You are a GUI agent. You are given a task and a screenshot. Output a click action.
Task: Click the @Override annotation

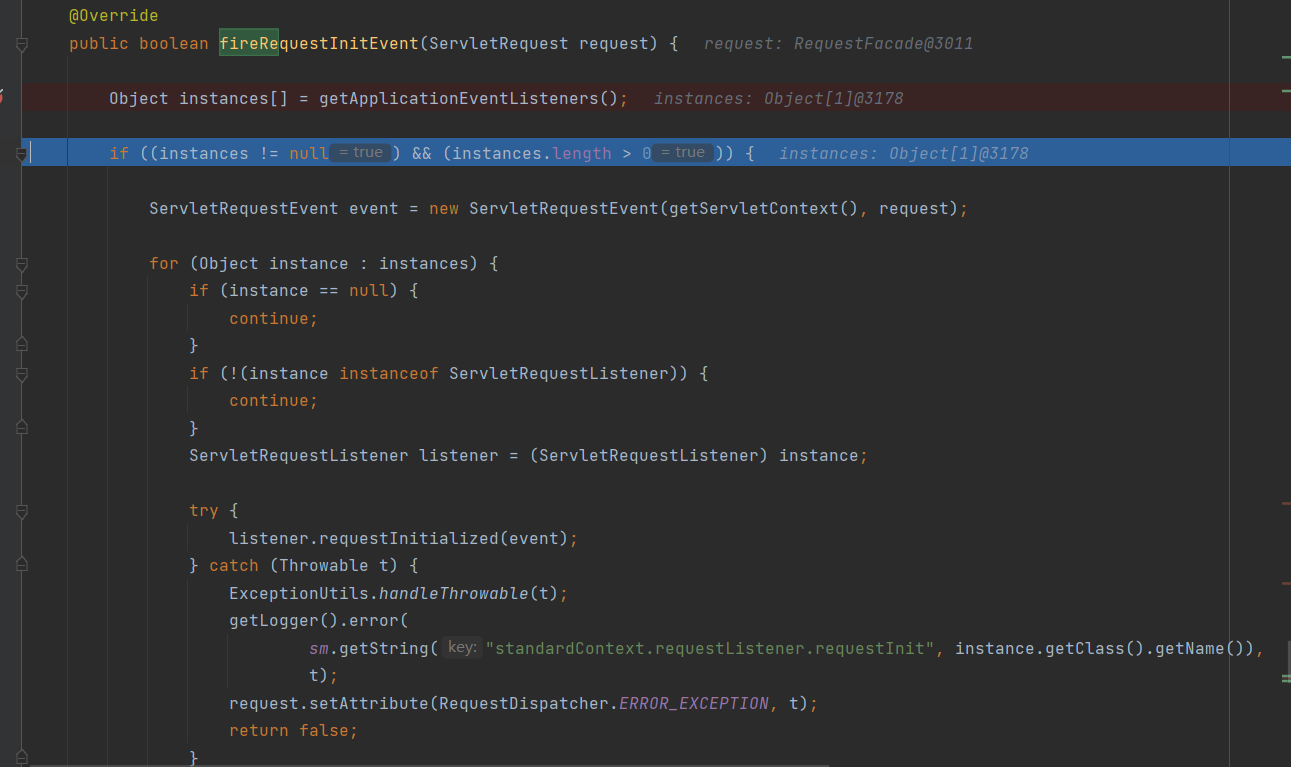coord(113,16)
